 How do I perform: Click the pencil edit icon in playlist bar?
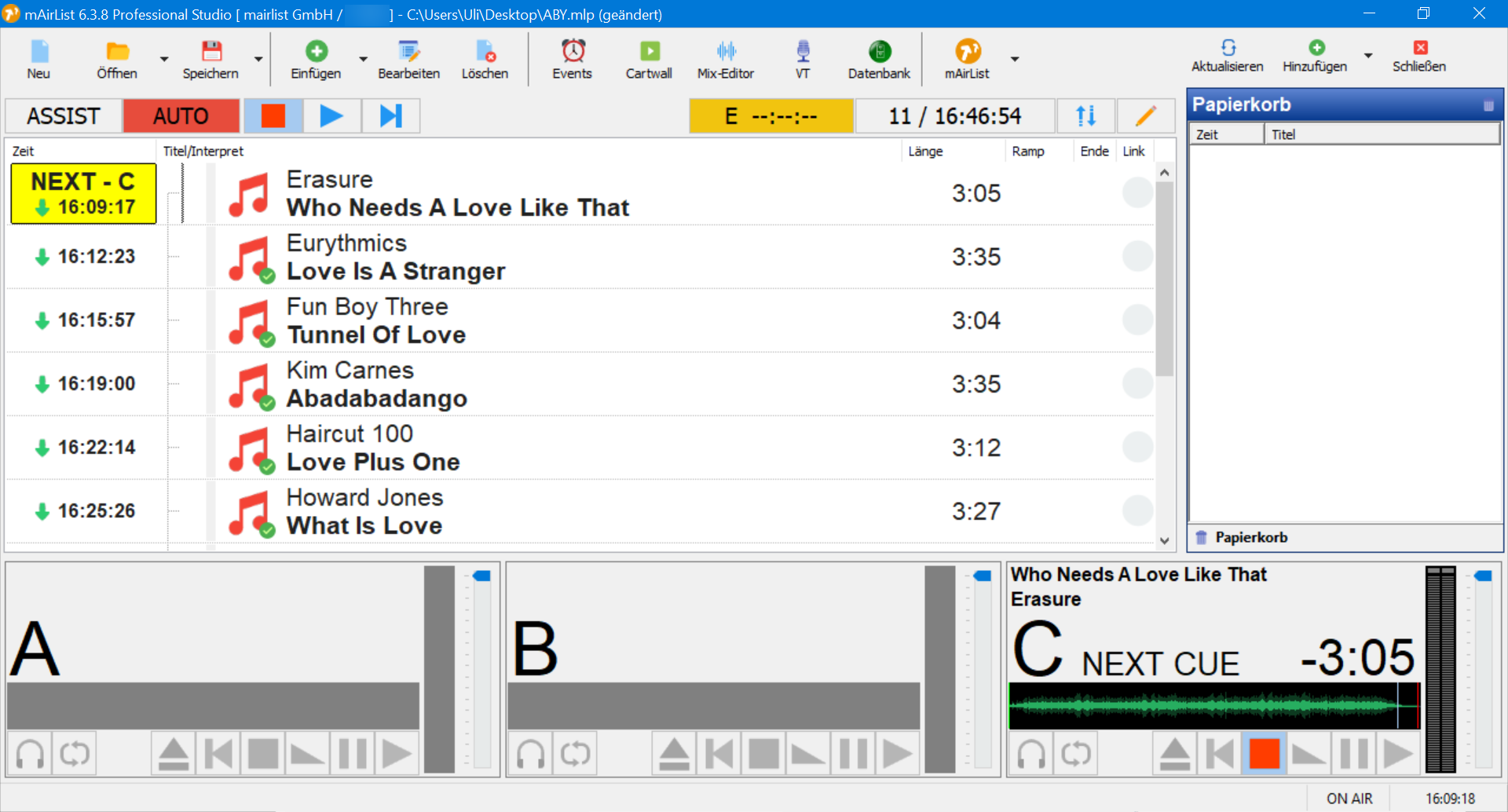[1145, 116]
